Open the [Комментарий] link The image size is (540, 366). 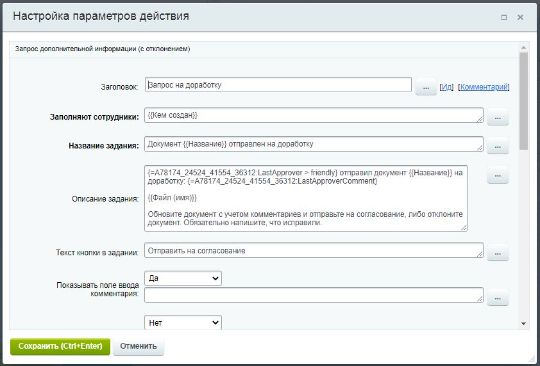(484, 87)
